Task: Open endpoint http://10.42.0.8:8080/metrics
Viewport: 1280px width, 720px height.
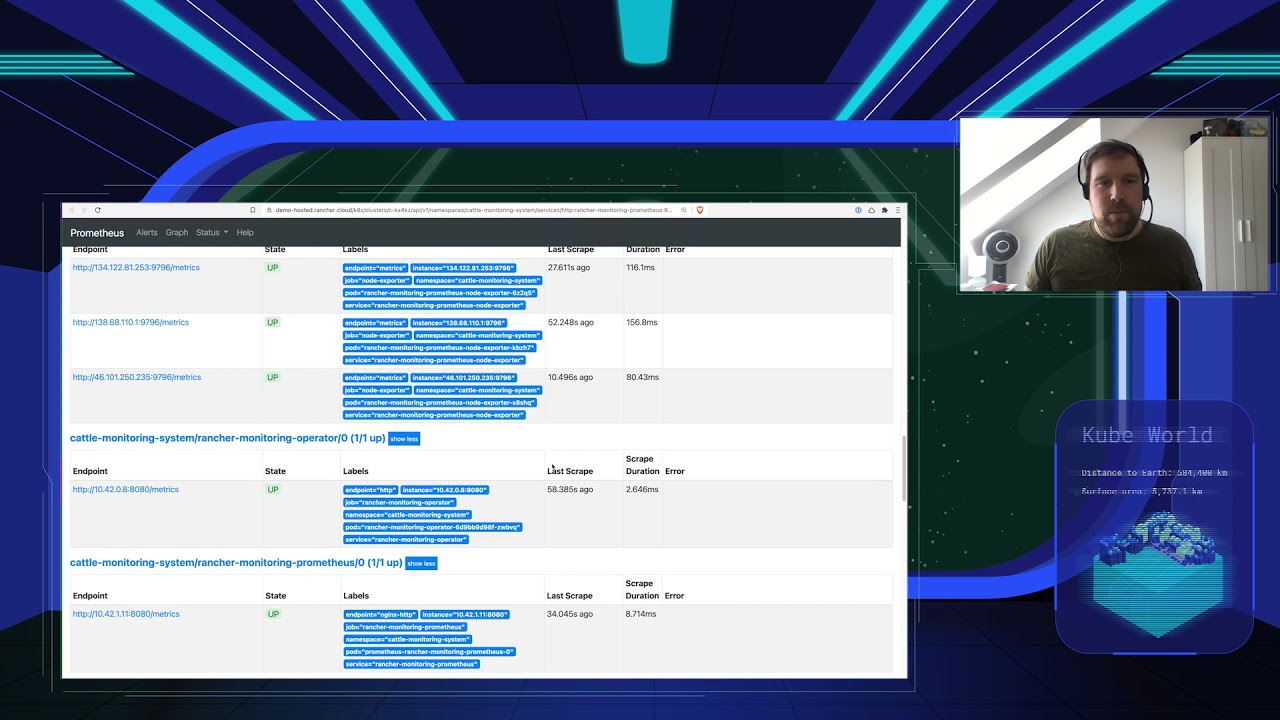Action: point(125,490)
